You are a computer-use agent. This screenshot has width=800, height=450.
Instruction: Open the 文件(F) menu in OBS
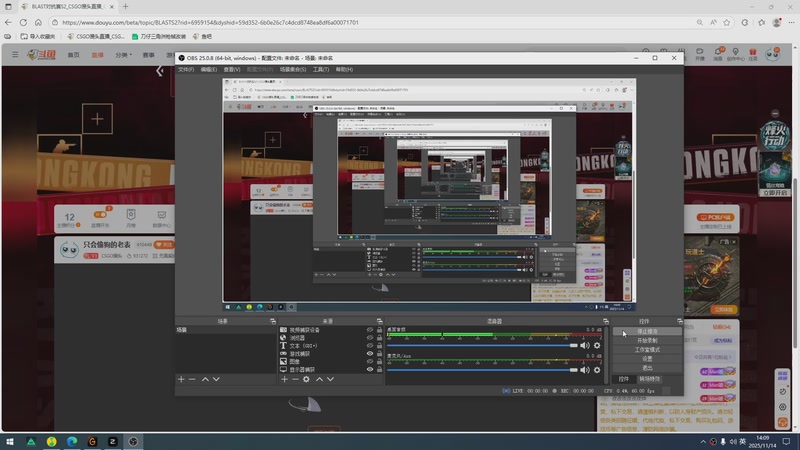(186, 70)
